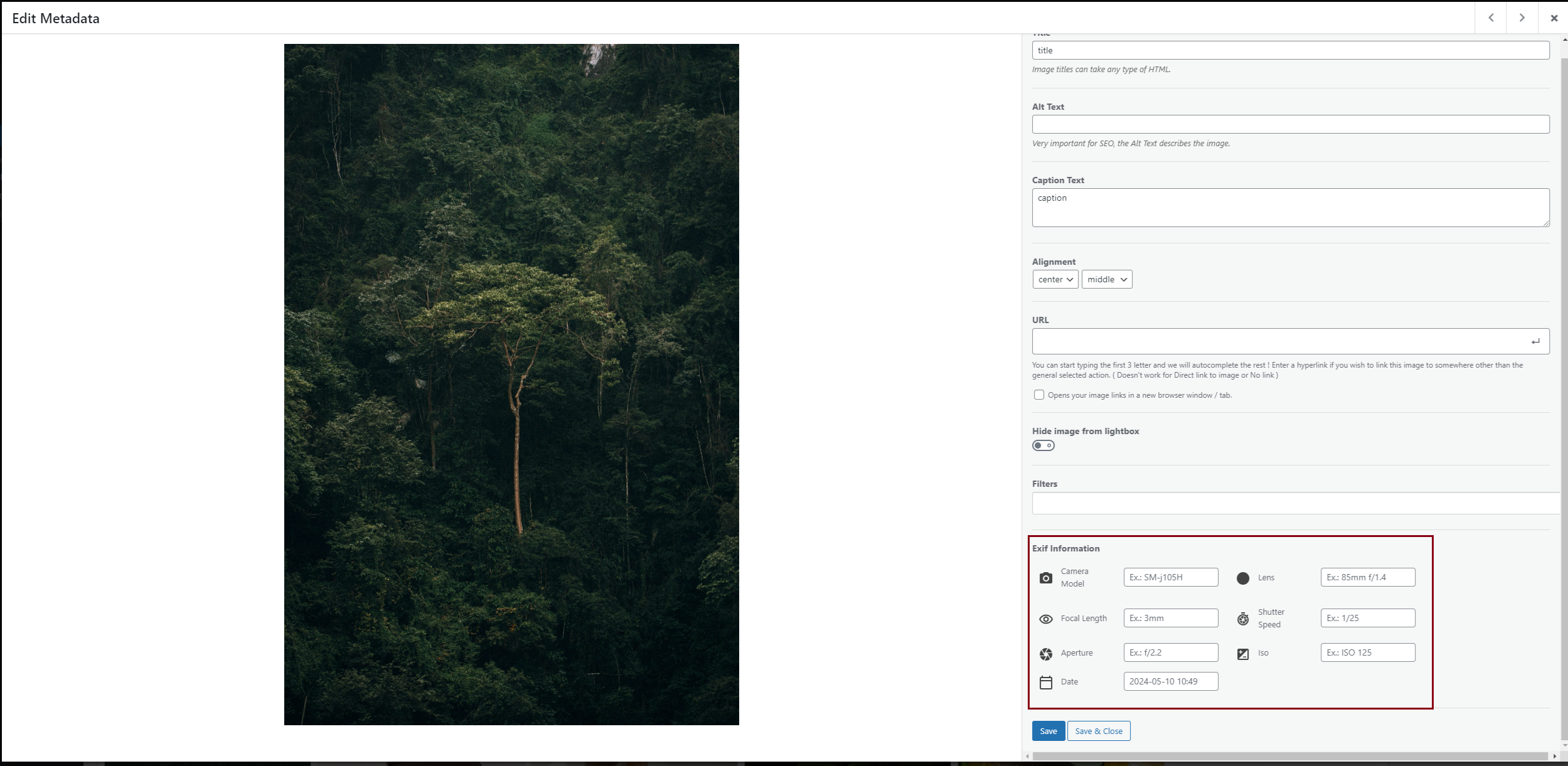Click the lens circle icon
The width and height of the screenshot is (1568, 766).
pyautogui.click(x=1242, y=578)
